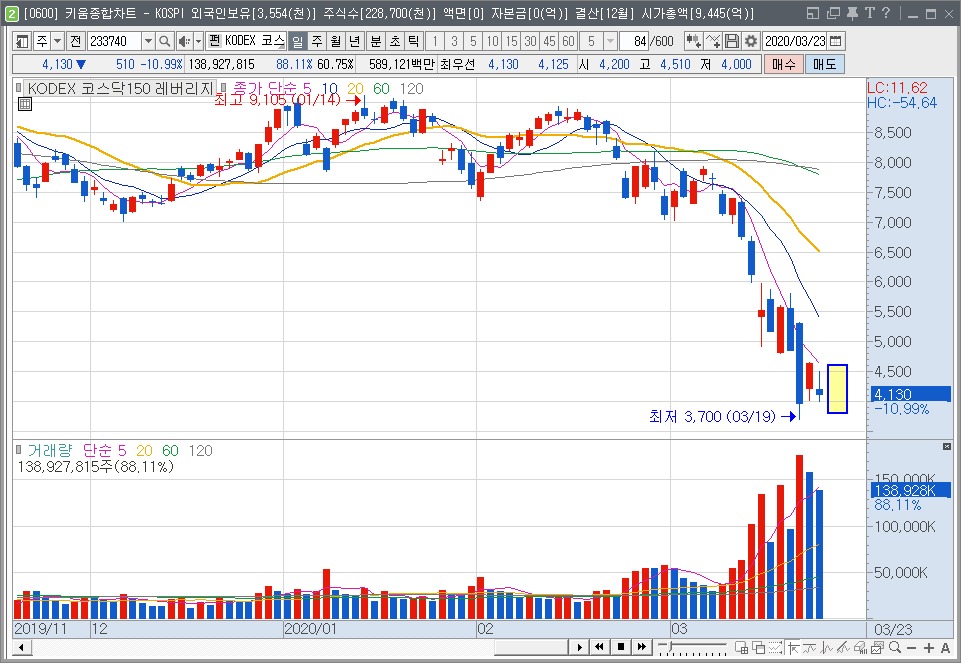Open the speaker options dropdown arrow
Screen dimensions: 961x663
[198, 41]
